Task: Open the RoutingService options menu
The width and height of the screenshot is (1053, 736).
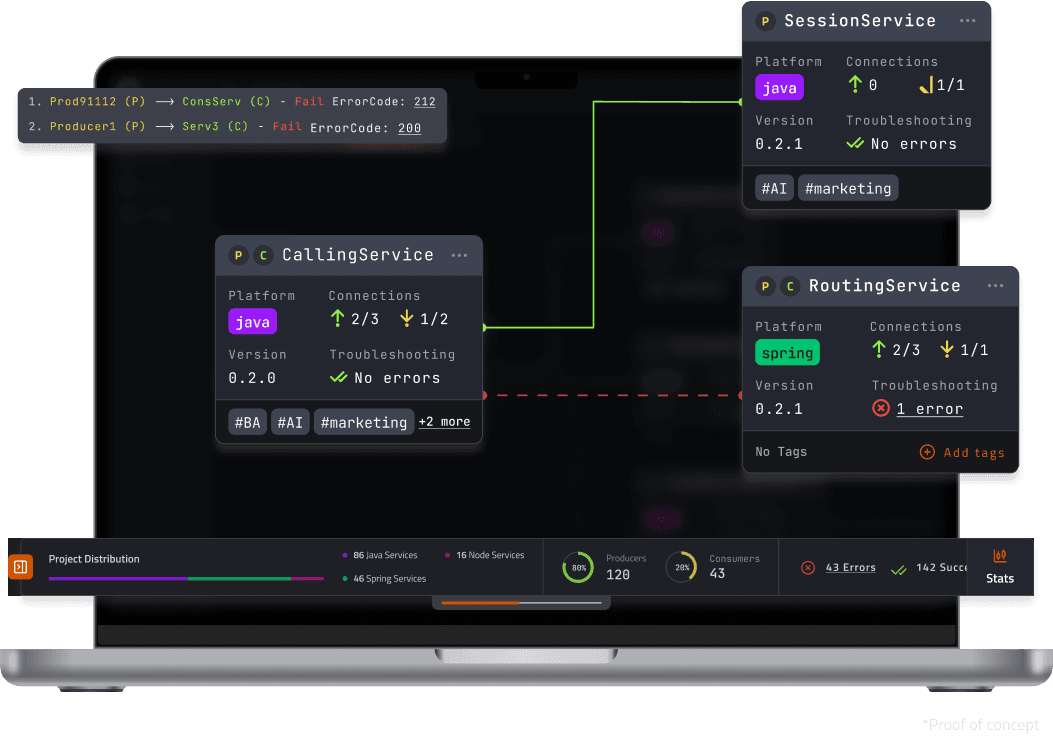Action: 995,286
